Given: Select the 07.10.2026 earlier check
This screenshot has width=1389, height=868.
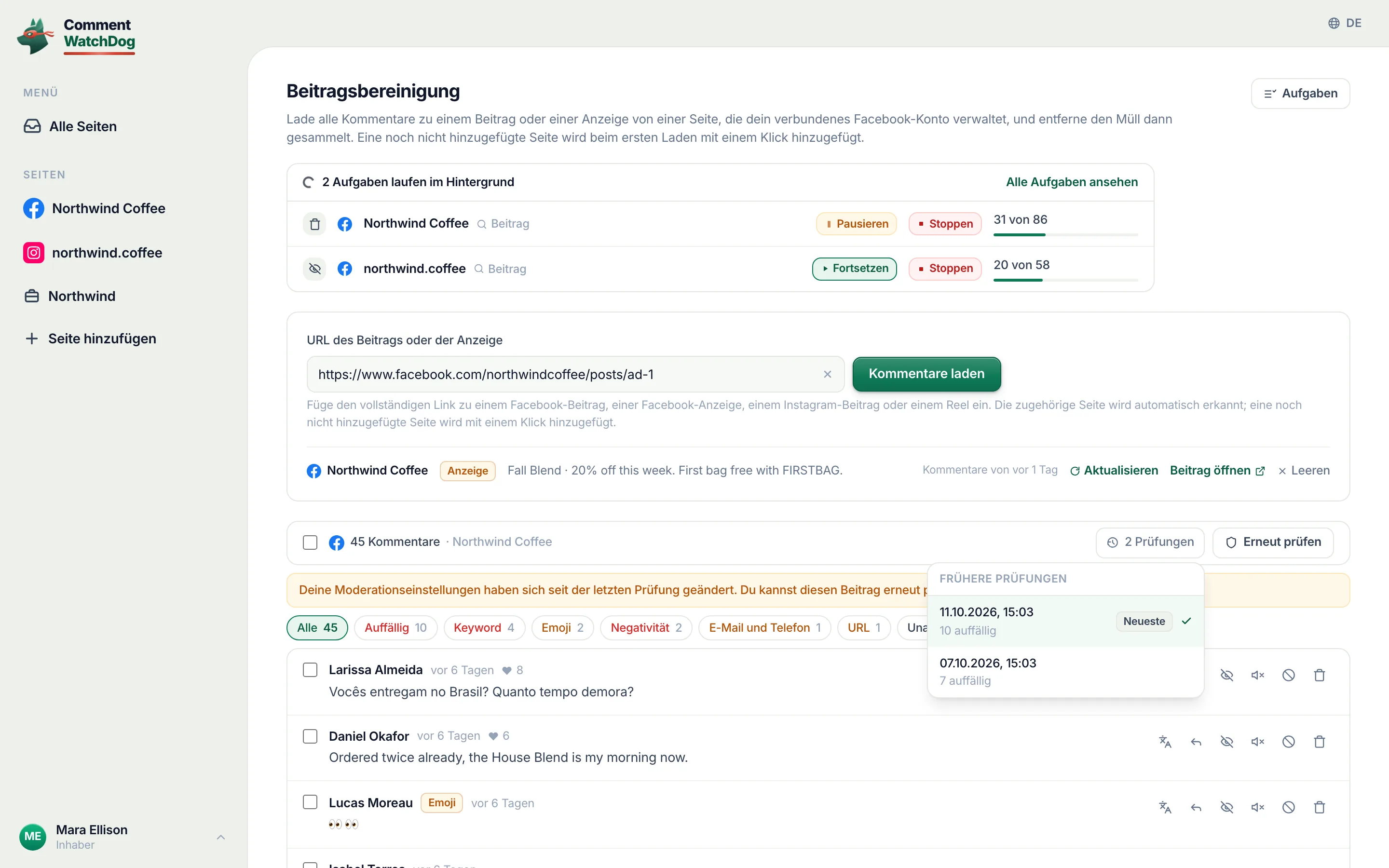Looking at the screenshot, I should point(1065,672).
